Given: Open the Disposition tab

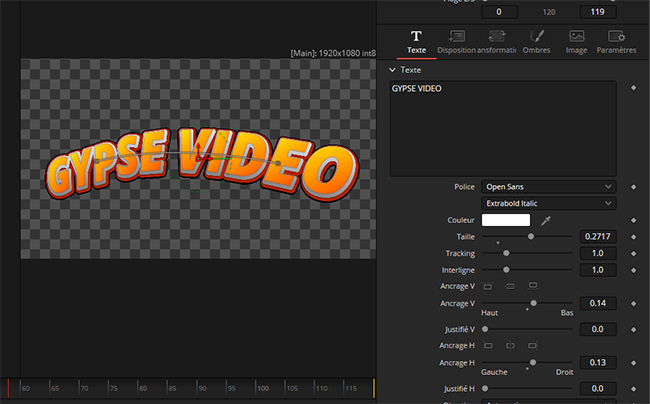Looking at the screenshot, I should pyautogui.click(x=456, y=42).
